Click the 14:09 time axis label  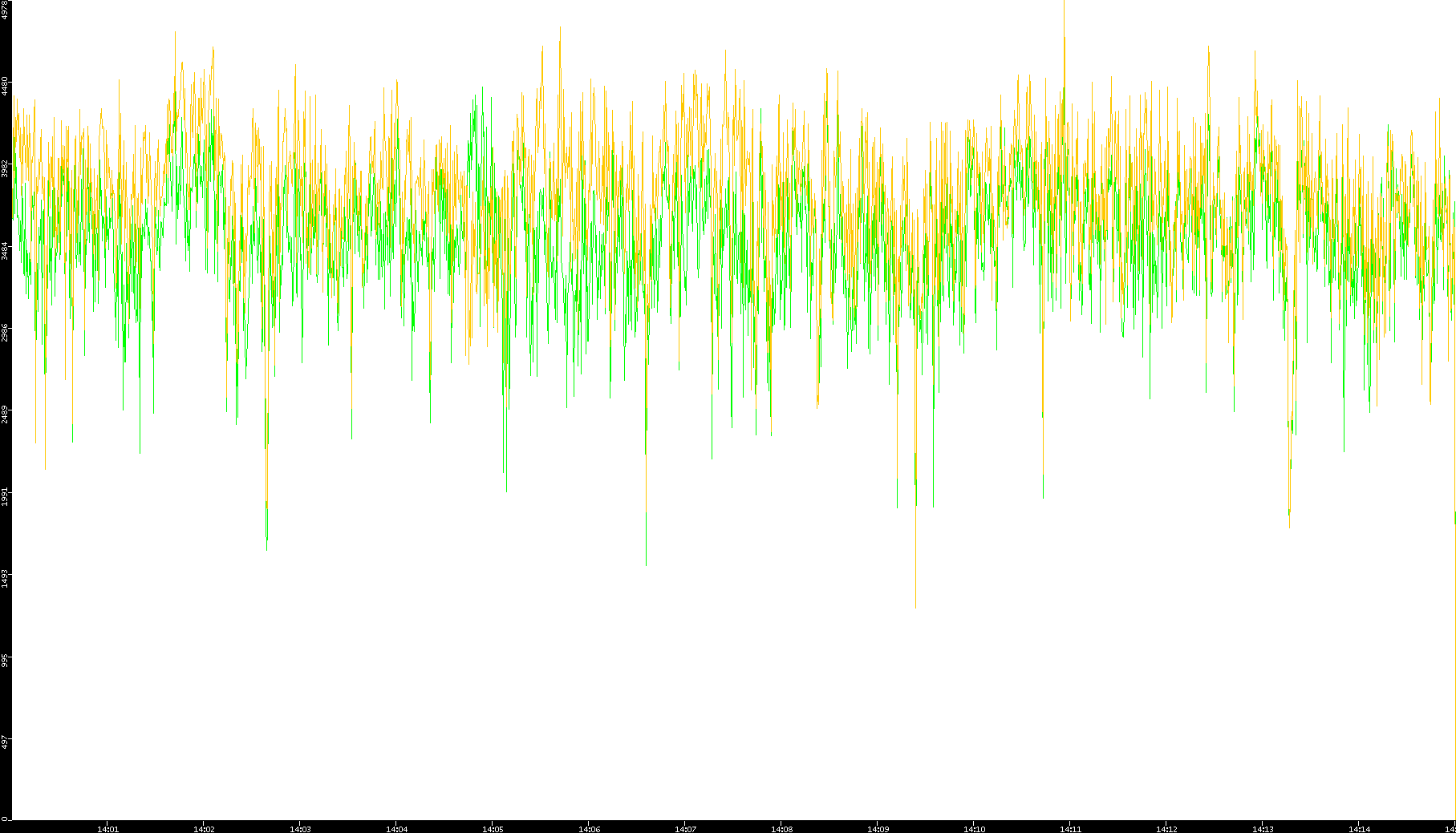point(878,828)
